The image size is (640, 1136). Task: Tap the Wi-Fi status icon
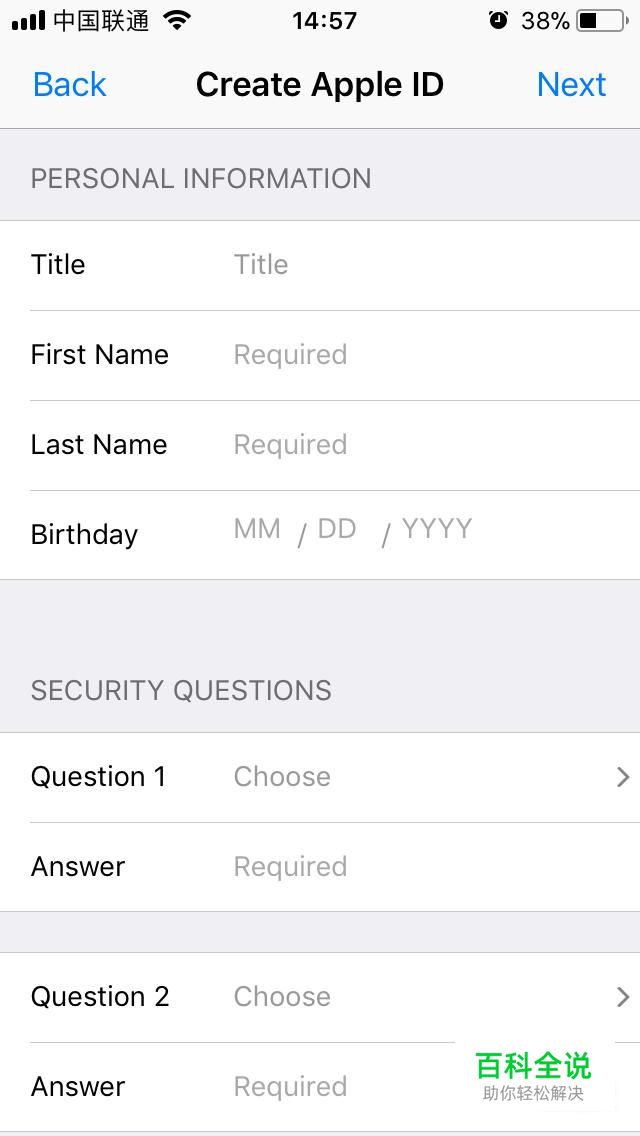[177, 20]
